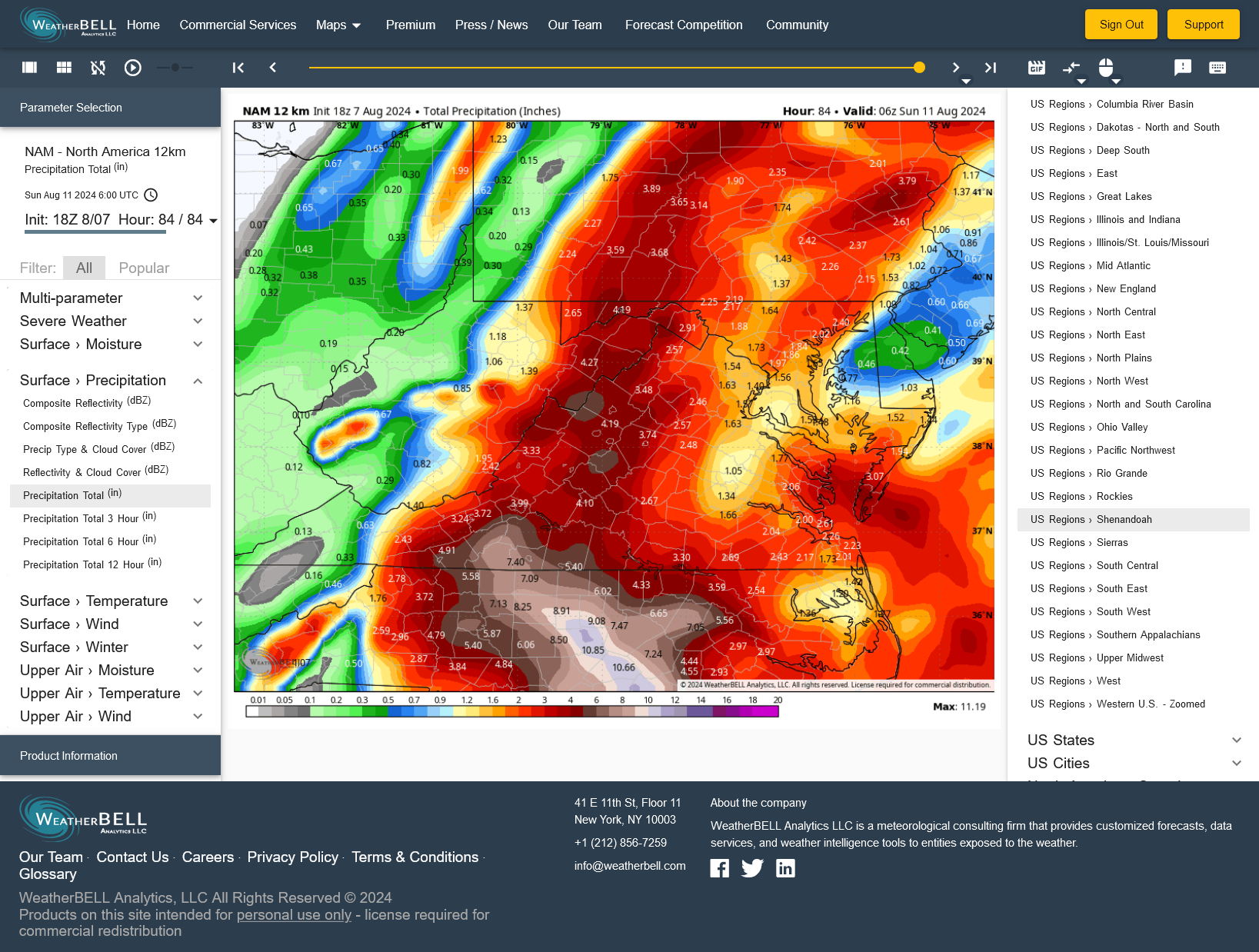Click the forecast hour timeline handle
Viewport: 1259px width, 952px height.
[919, 68]
